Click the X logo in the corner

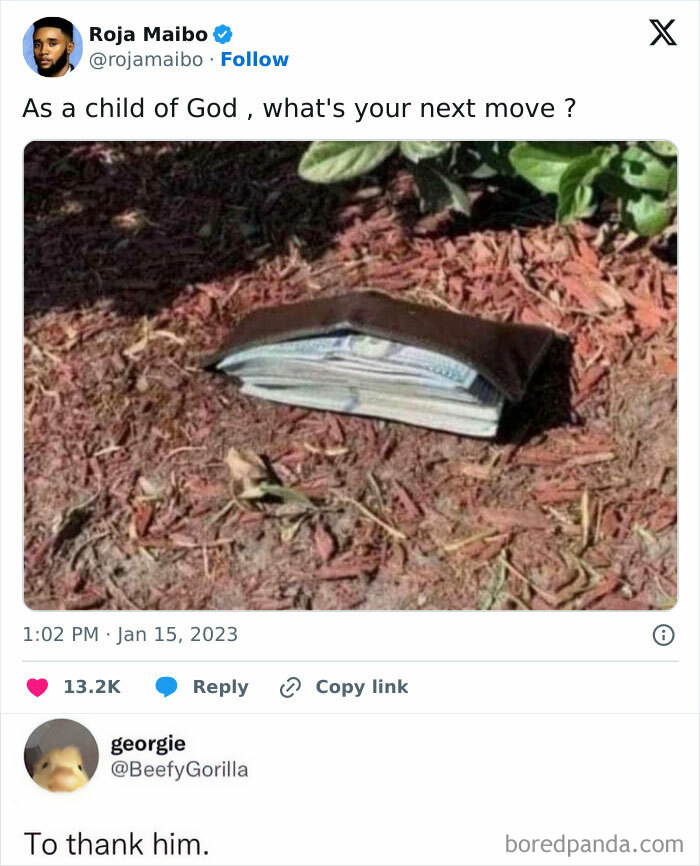tap(662, 33)
